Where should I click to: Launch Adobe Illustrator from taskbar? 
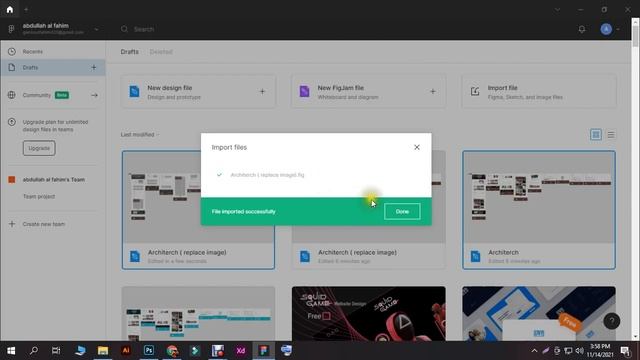click(126, 351)
